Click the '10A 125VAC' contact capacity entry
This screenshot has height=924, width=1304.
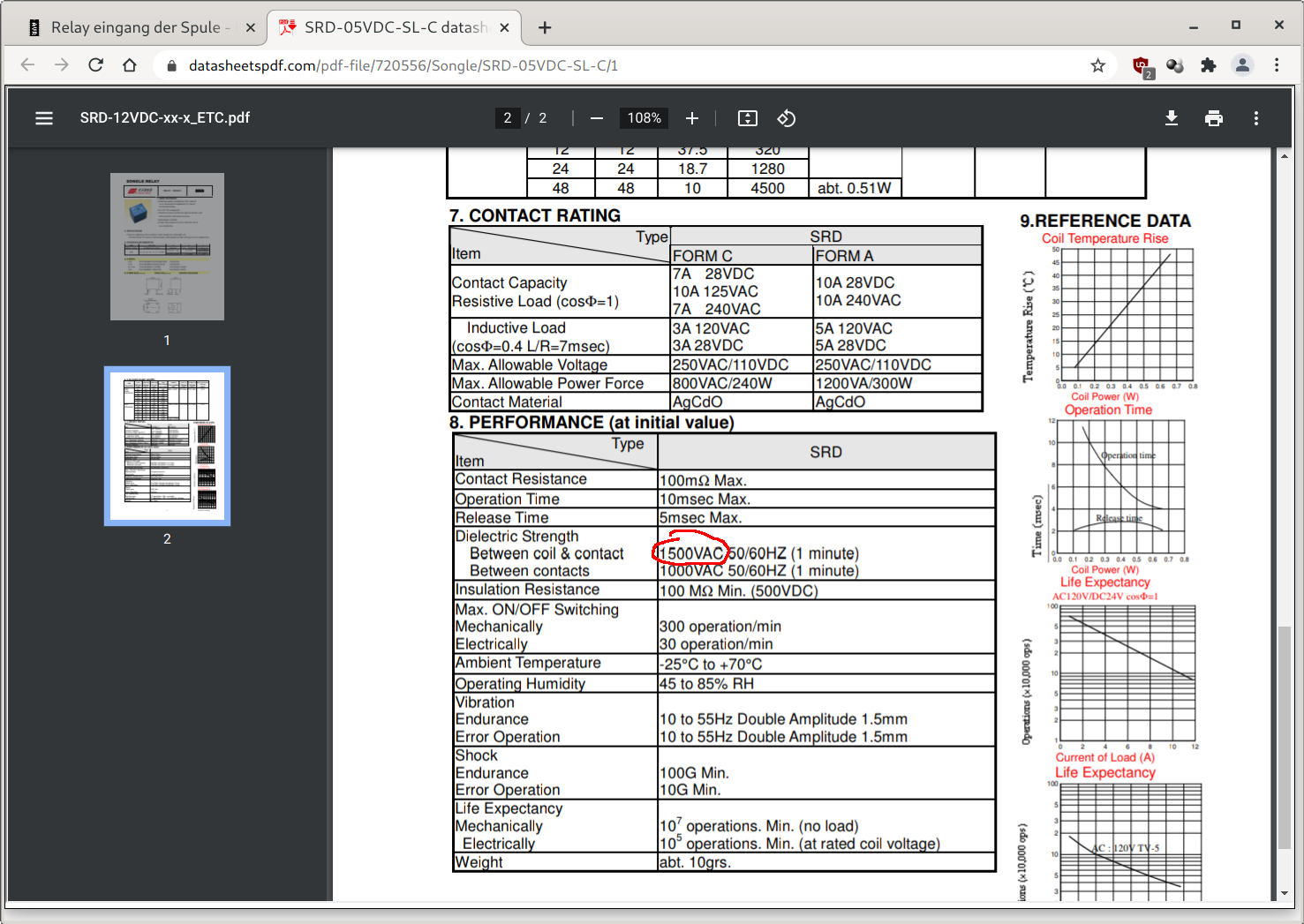point(715,291)
